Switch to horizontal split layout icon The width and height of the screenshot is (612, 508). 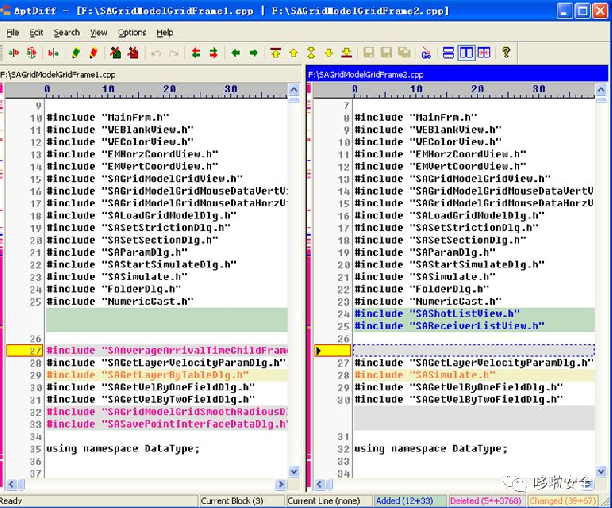click(448, 53)
